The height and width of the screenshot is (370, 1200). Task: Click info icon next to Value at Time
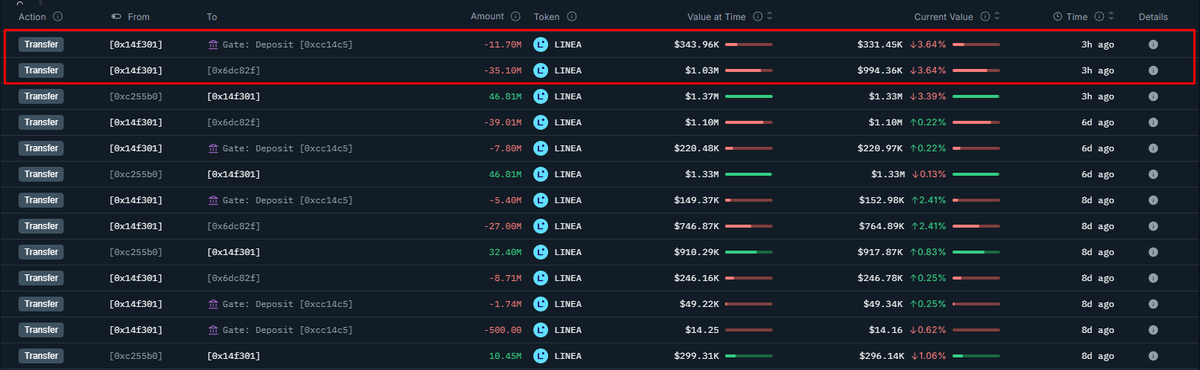757,17
